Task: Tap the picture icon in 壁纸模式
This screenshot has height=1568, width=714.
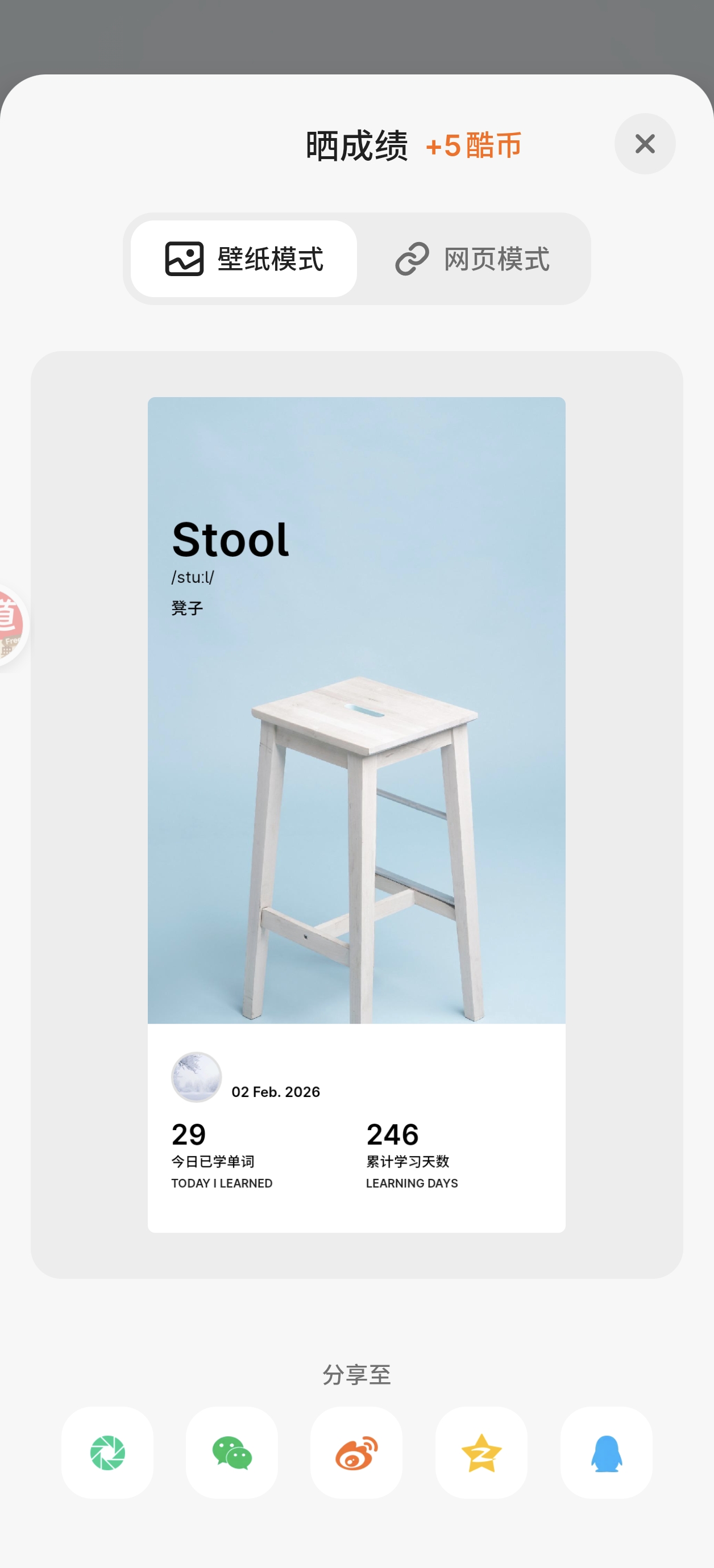Action: 184,258
